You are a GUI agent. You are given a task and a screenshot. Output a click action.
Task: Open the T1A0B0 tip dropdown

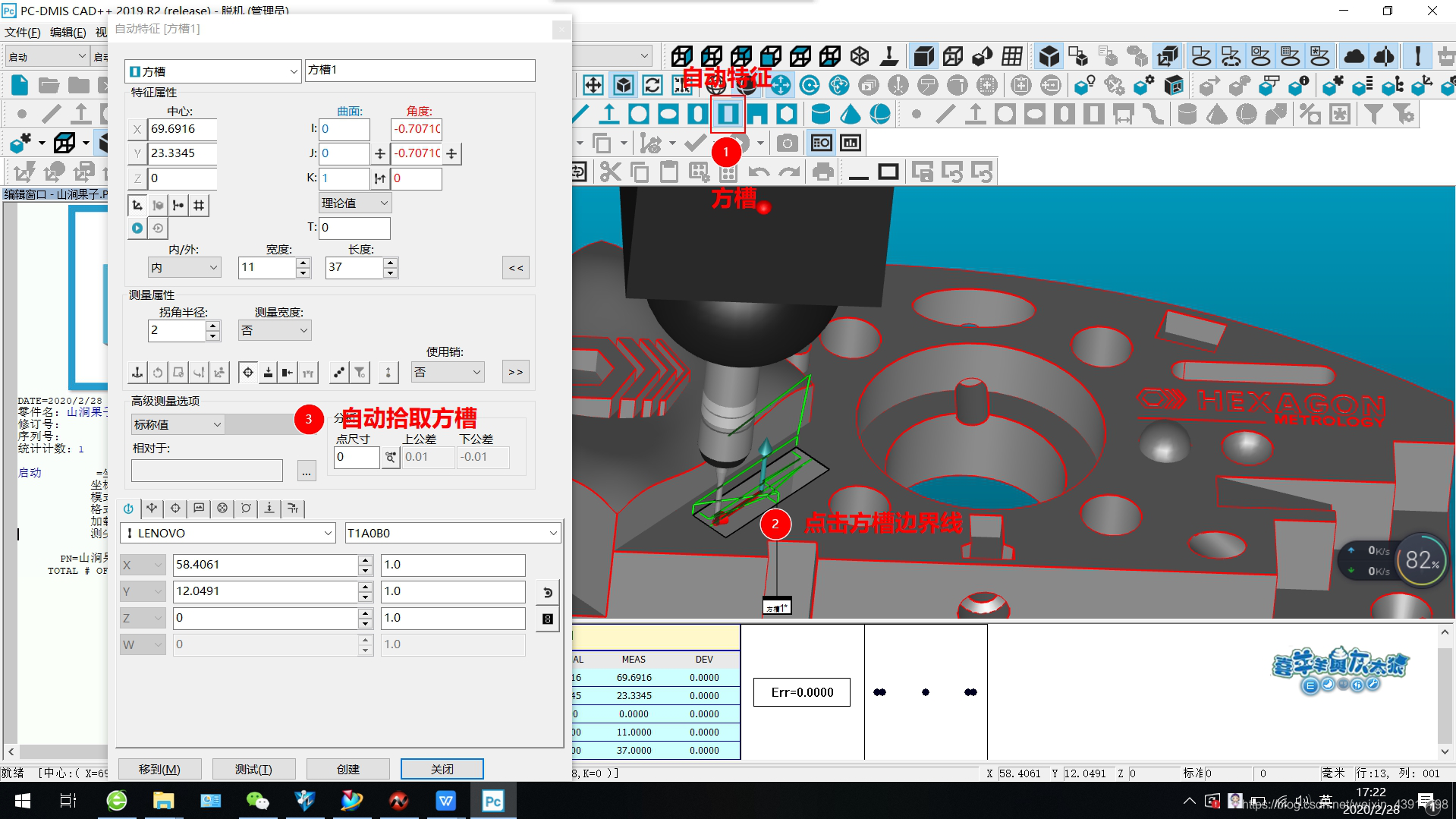[x=453, y=533]
